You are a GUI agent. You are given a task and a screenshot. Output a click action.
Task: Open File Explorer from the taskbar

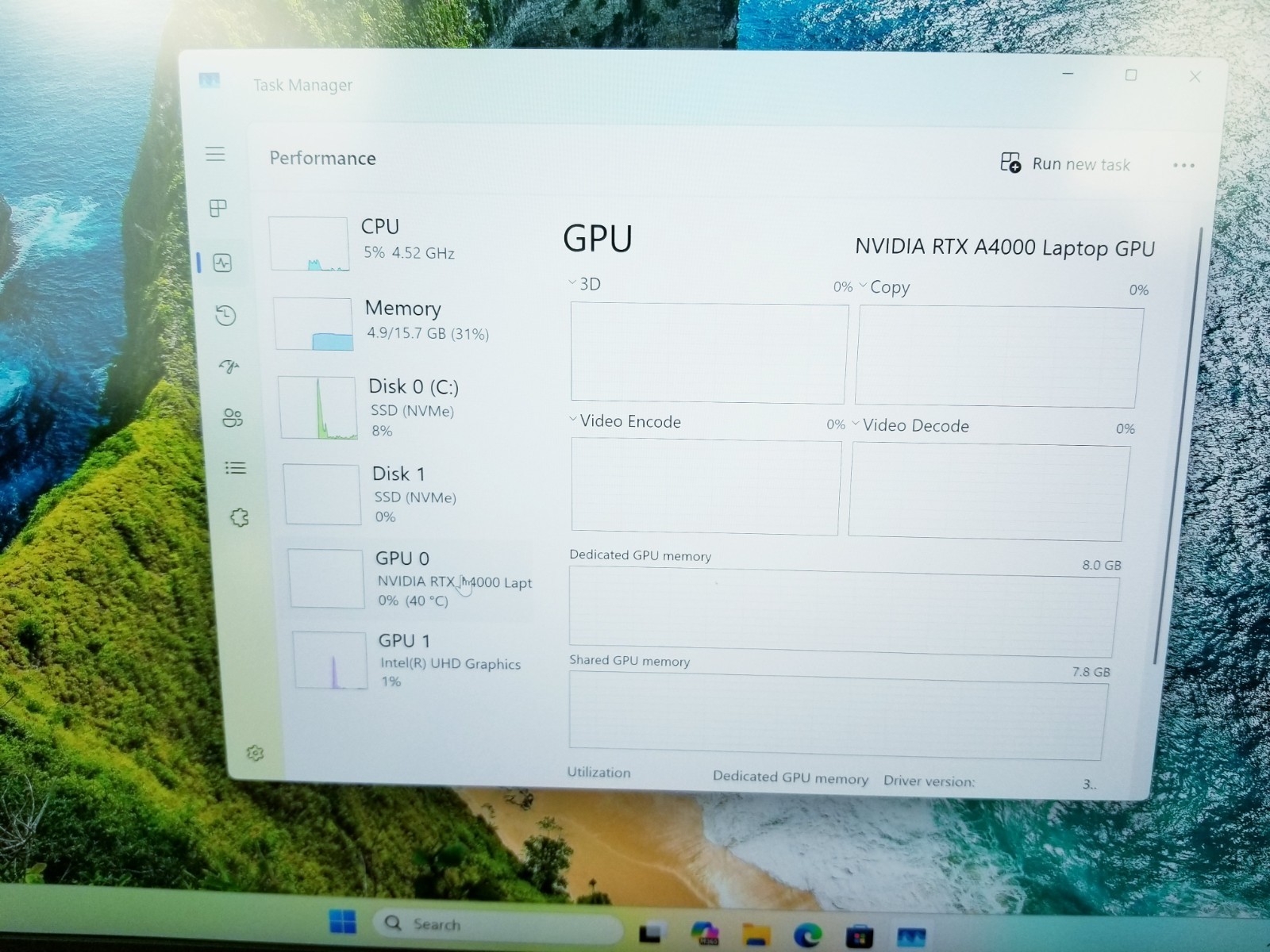point(756,936)
